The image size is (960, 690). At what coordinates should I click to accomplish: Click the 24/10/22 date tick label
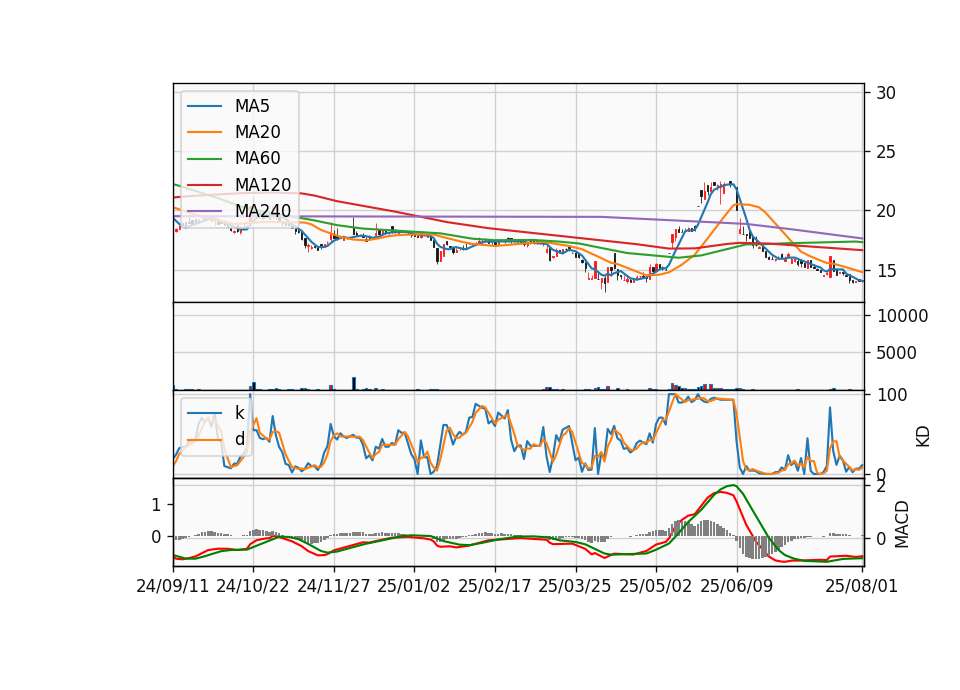coord(252,586)
